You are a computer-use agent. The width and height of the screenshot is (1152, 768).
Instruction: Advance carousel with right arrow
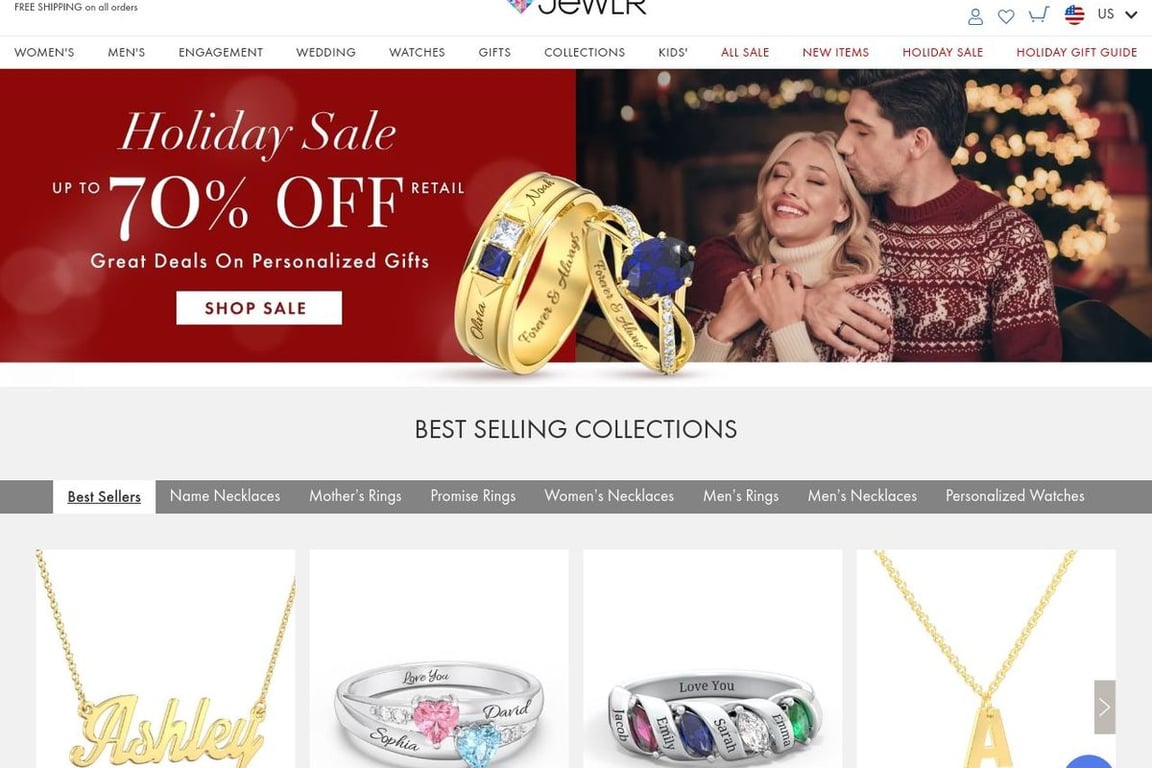point(1104,707)
